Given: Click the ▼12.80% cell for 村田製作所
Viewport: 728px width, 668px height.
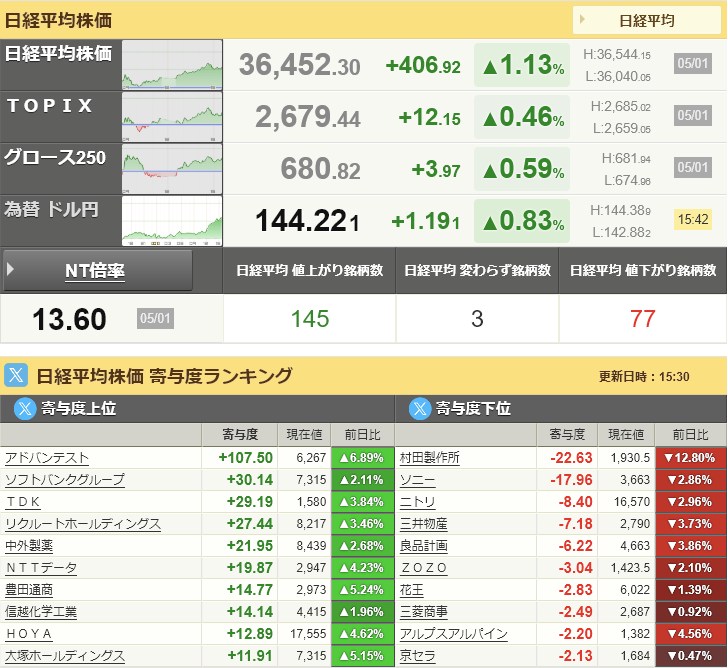Looking at the screenshot, I should pyautogui.click(x=690, y=458).
